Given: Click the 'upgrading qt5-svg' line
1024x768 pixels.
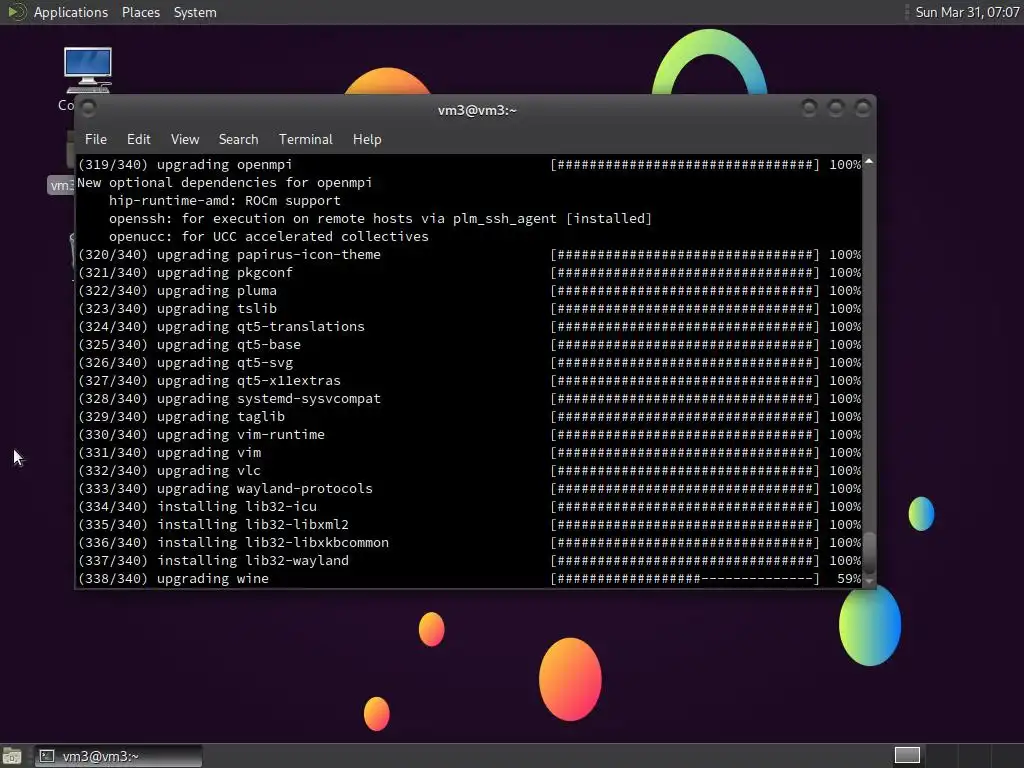Looking at the screenshot, I should pos(469,362).
